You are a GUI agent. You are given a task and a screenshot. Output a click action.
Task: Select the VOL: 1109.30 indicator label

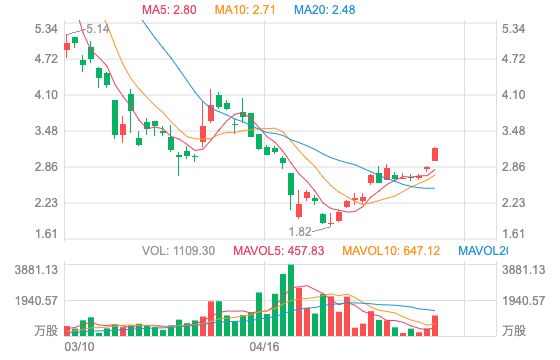point(178,251)
